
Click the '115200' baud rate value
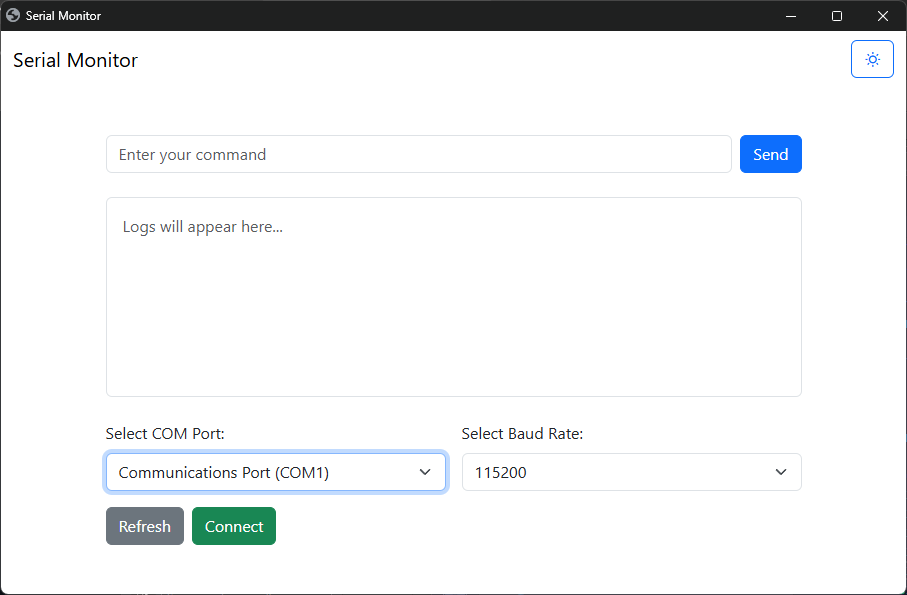(500, 472)
